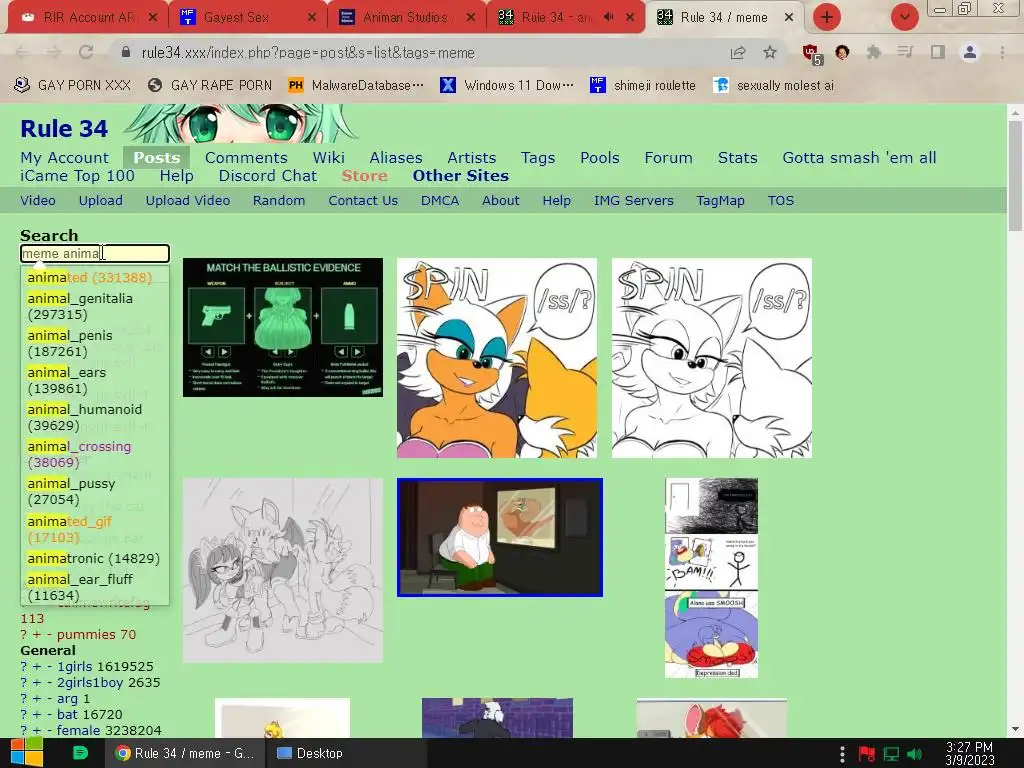
Task: Click the plus next to 1girls tag
Action: point(37,667)
